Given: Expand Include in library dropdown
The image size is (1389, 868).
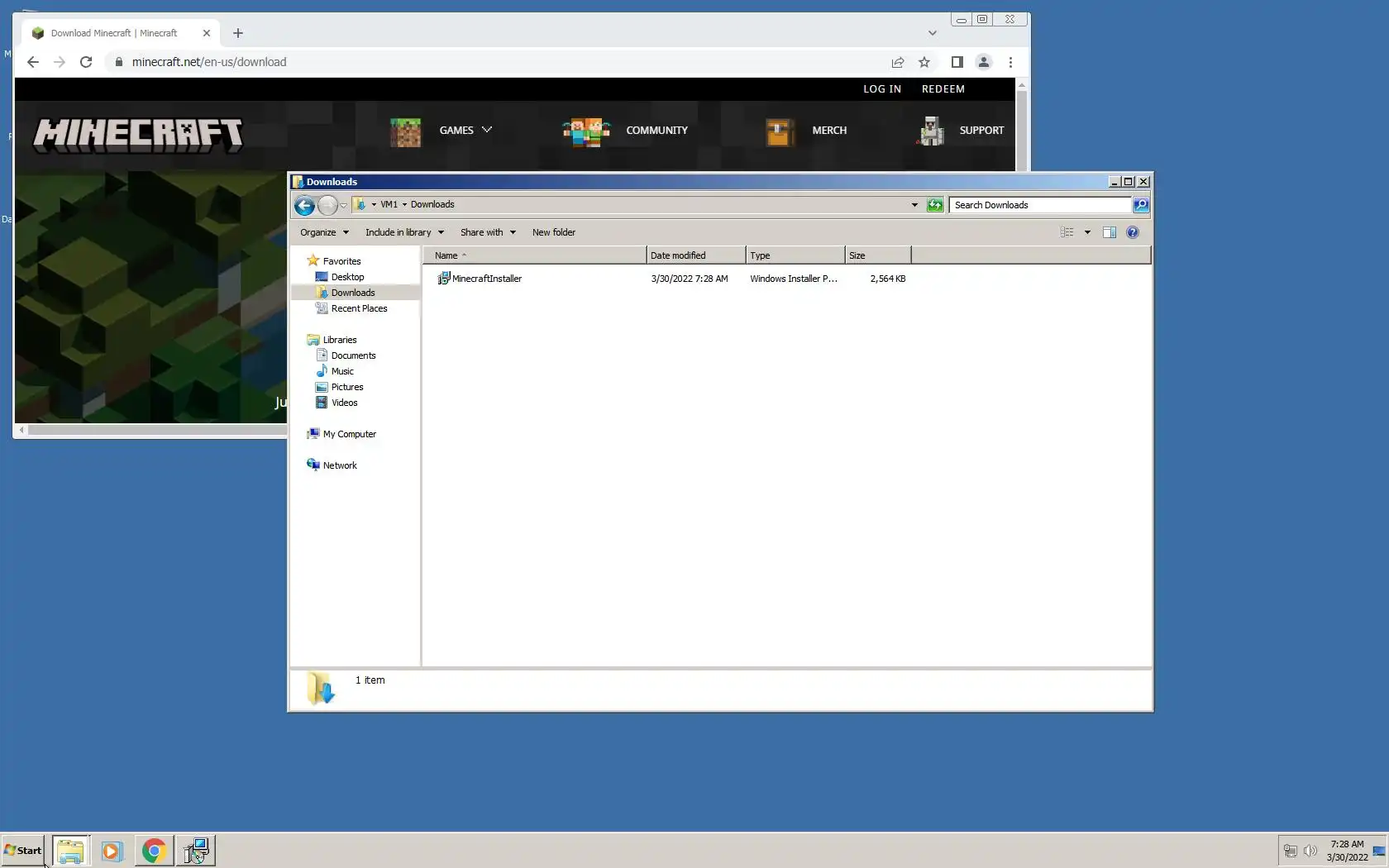Looking at the screenshot, I should coord(404,232).
